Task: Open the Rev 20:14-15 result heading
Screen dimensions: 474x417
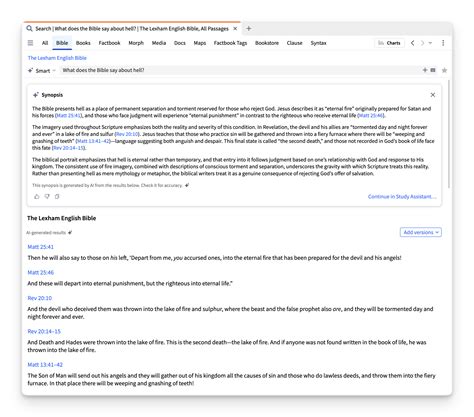Action: [x=44, y=331]
